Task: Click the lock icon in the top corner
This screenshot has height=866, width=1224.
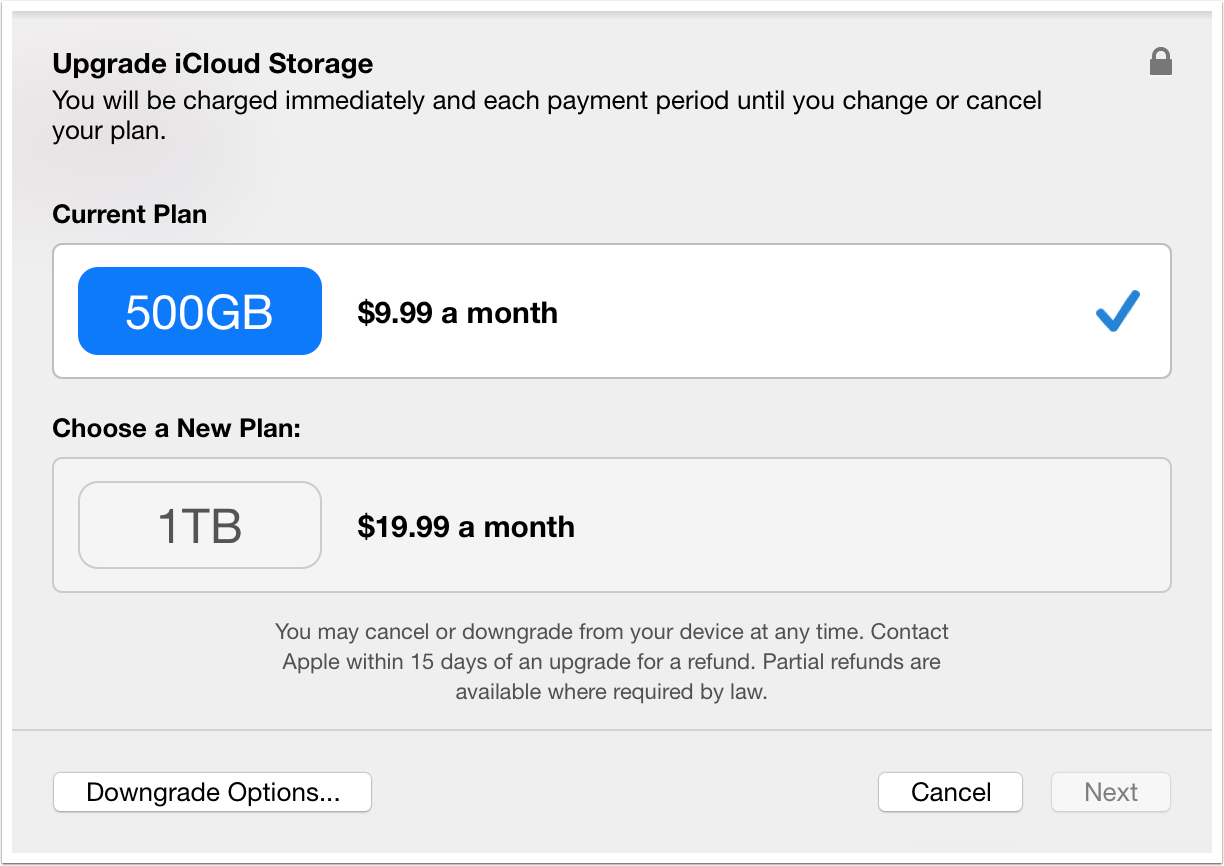Action: pos(1160,63)
